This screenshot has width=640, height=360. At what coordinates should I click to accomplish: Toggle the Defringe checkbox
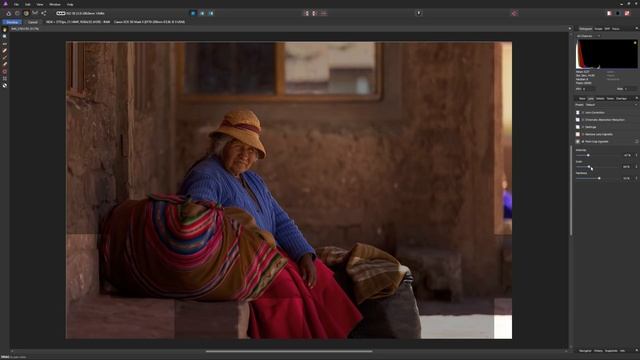(x=578, y=127)
